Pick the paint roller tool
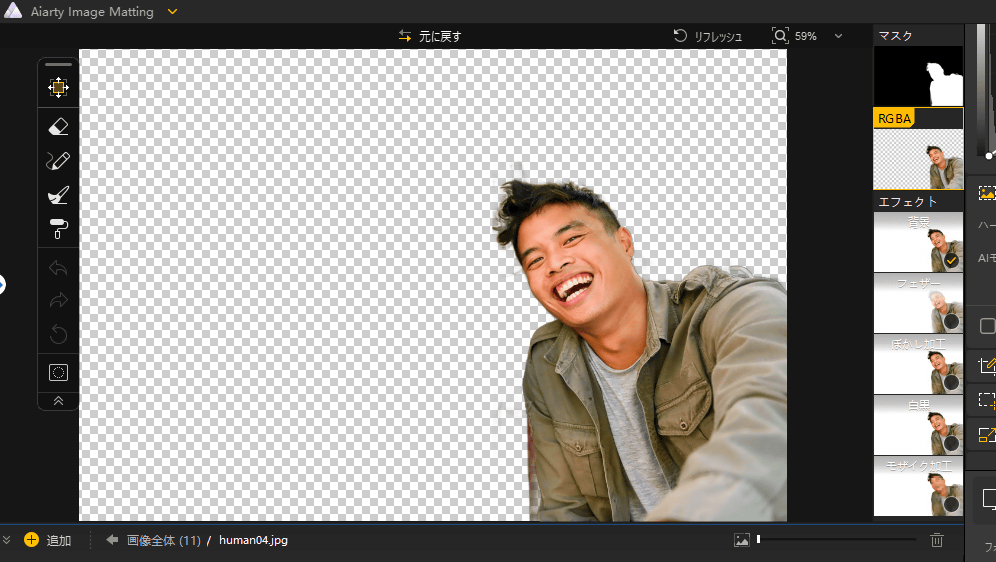Viewport: 996px width, 562px height. coord(58,229)
